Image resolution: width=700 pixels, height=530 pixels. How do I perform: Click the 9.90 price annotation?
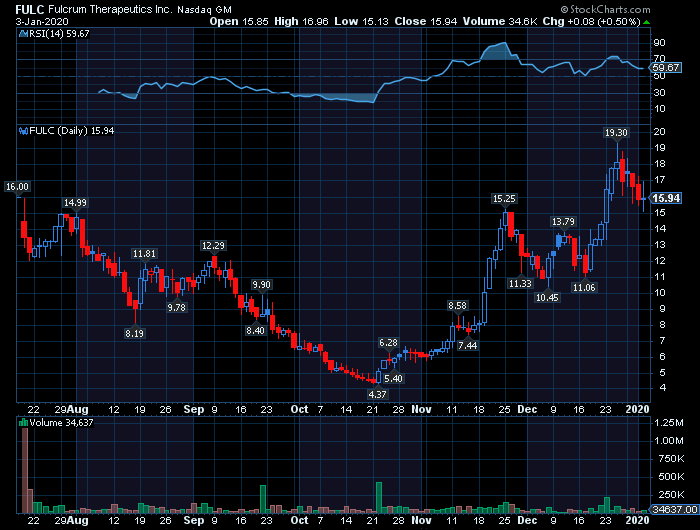(261, 284)
